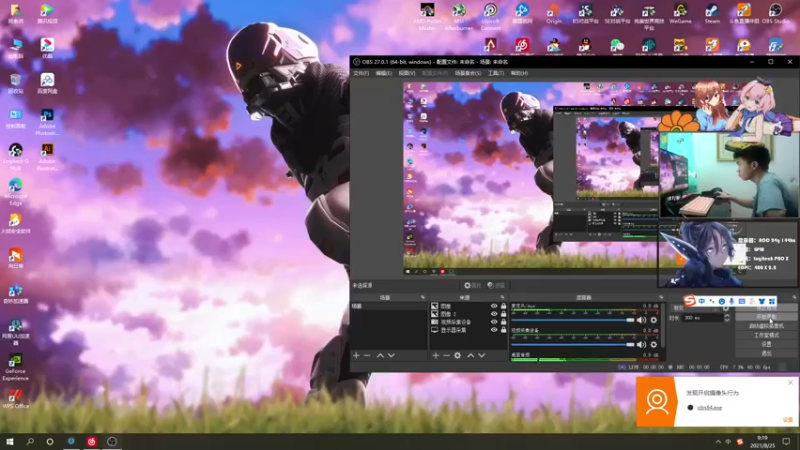
Task: Open the notification center in system tray
Action: pos(786,442)
